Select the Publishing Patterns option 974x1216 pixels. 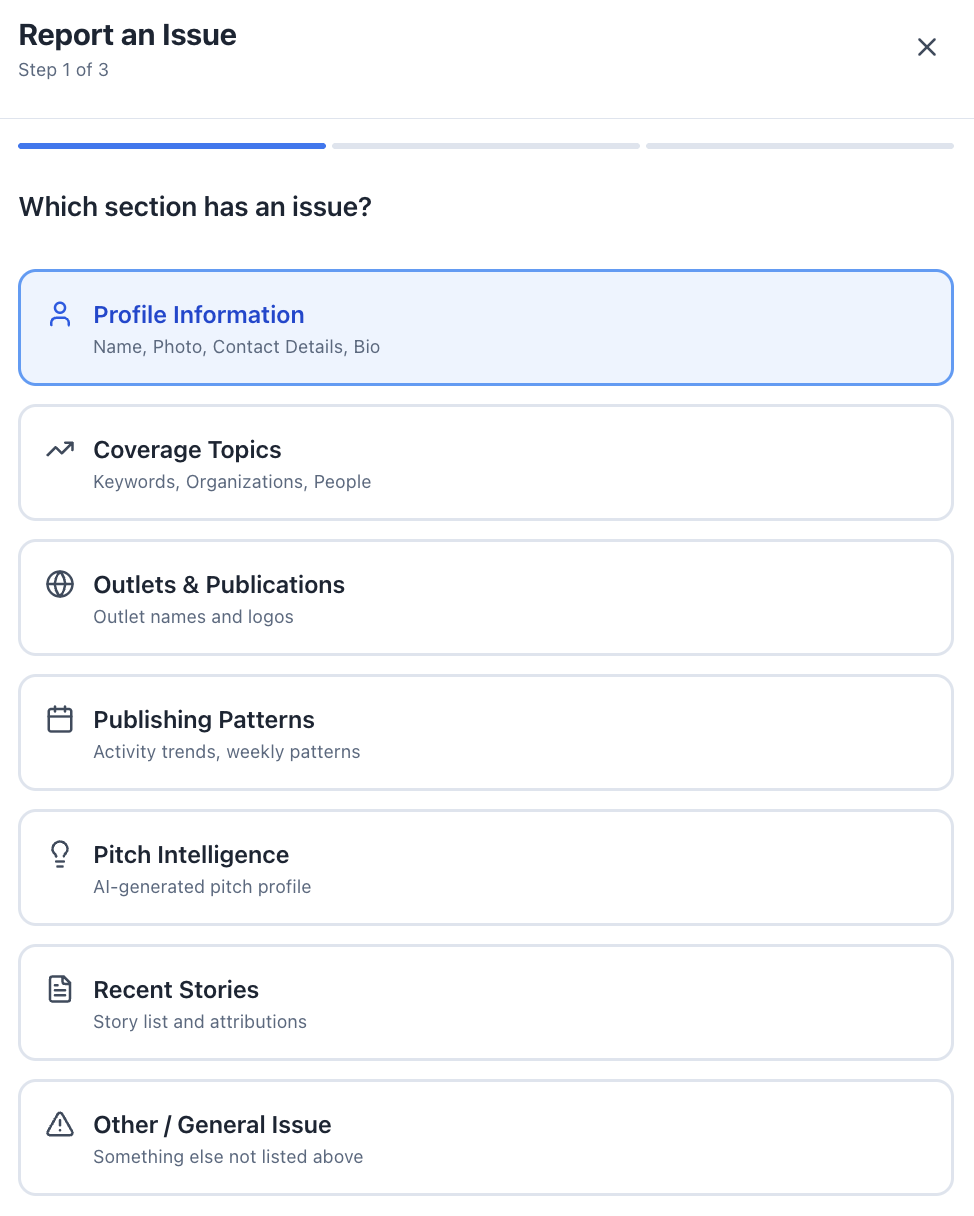(x=486, y=733)
